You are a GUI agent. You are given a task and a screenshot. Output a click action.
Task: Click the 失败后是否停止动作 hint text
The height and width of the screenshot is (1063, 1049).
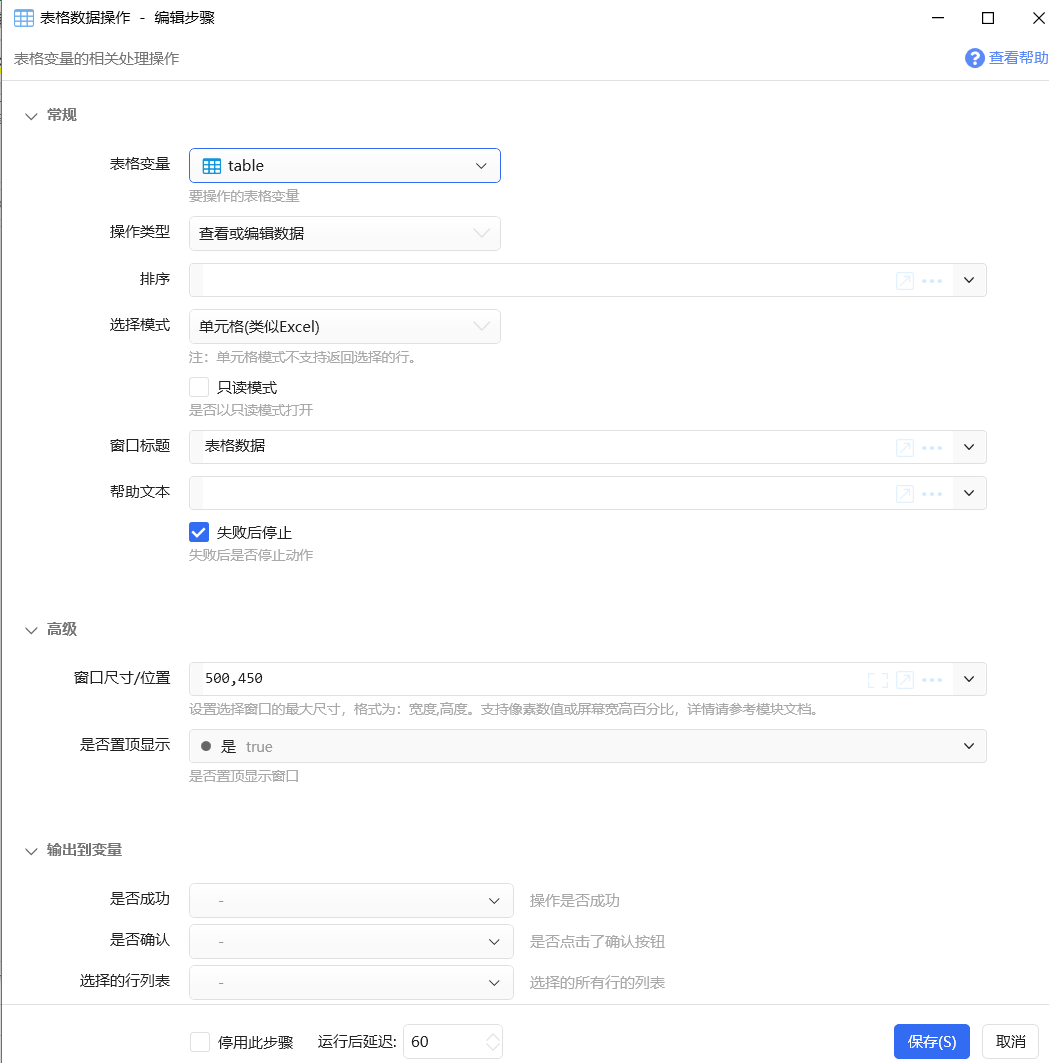pos(251,555)
